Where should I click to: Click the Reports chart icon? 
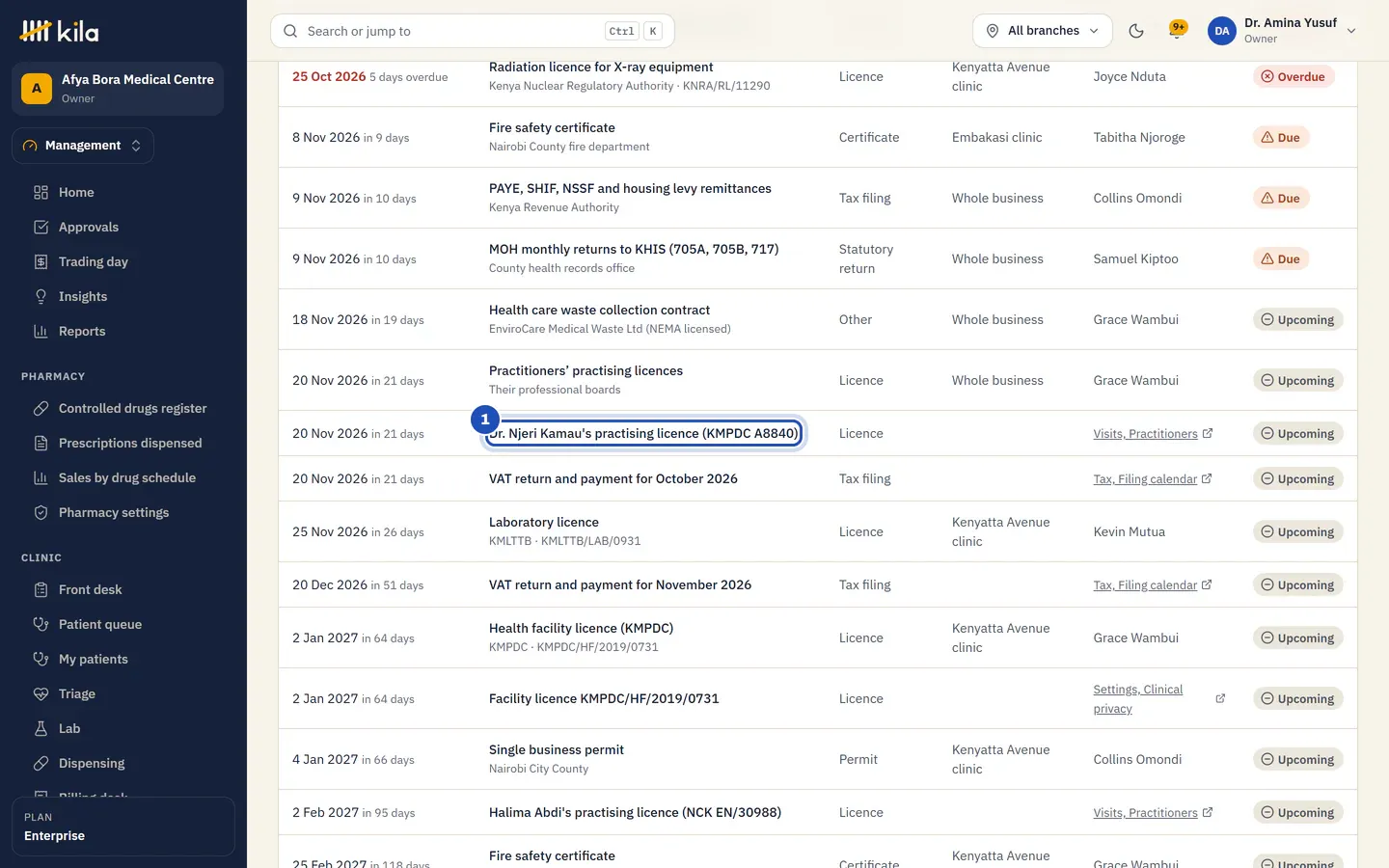pyautogui.click(x=41, y=331)
